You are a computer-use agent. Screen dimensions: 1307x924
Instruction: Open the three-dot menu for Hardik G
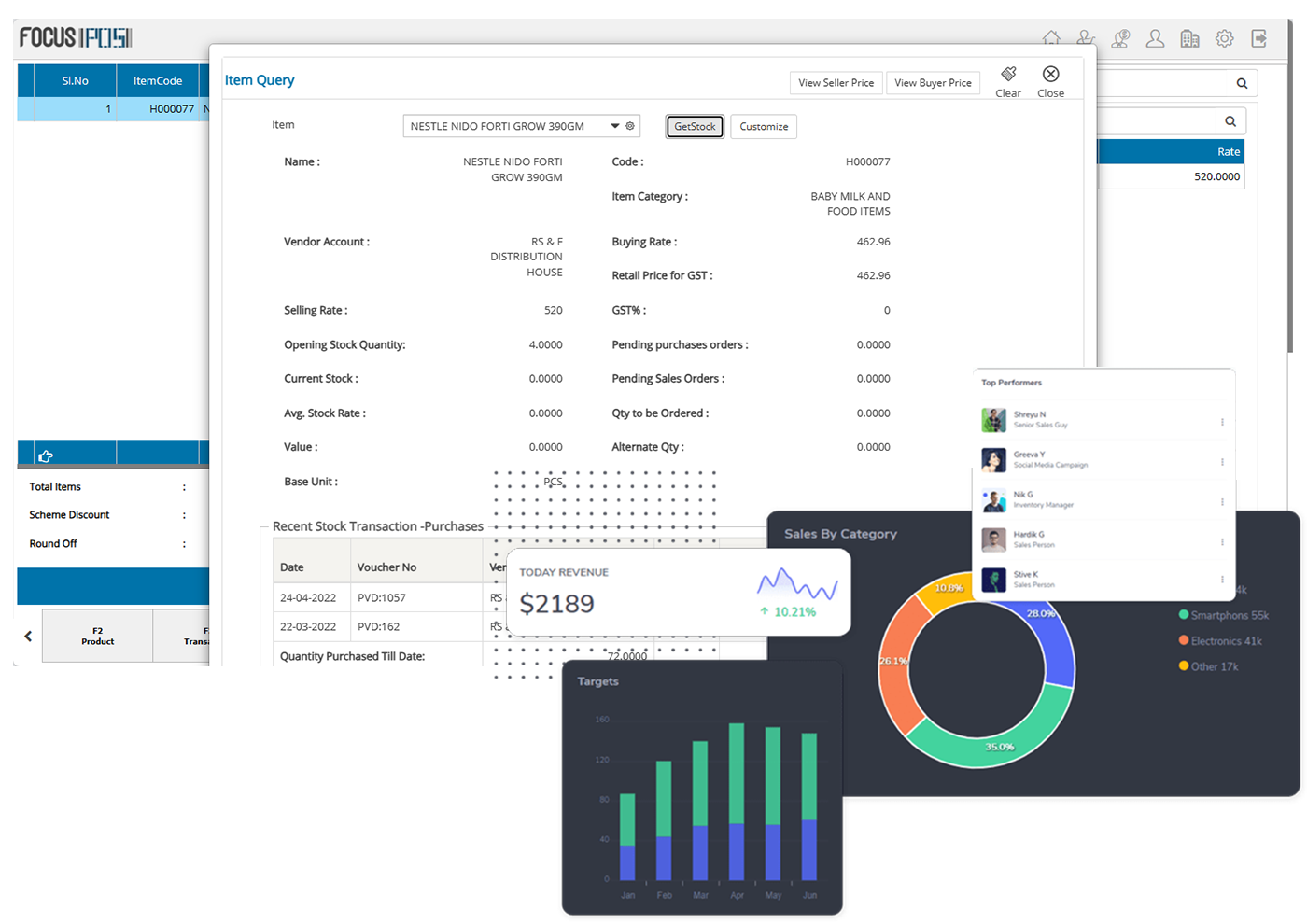tap(1222, 541)
